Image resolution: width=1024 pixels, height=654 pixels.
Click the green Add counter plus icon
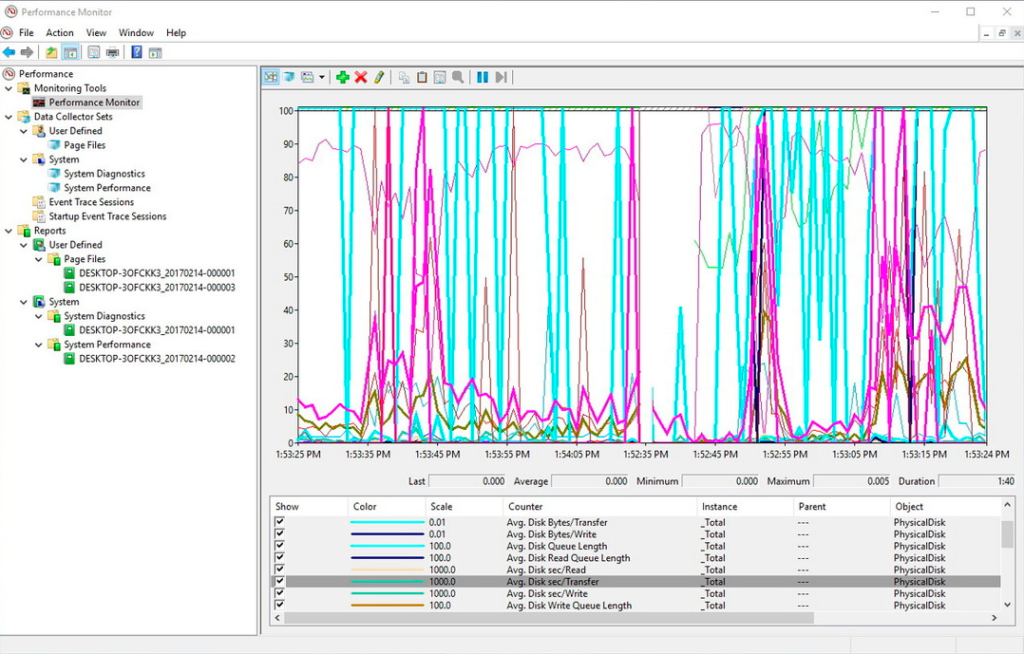pyautogui.click(x=342, y=77)
